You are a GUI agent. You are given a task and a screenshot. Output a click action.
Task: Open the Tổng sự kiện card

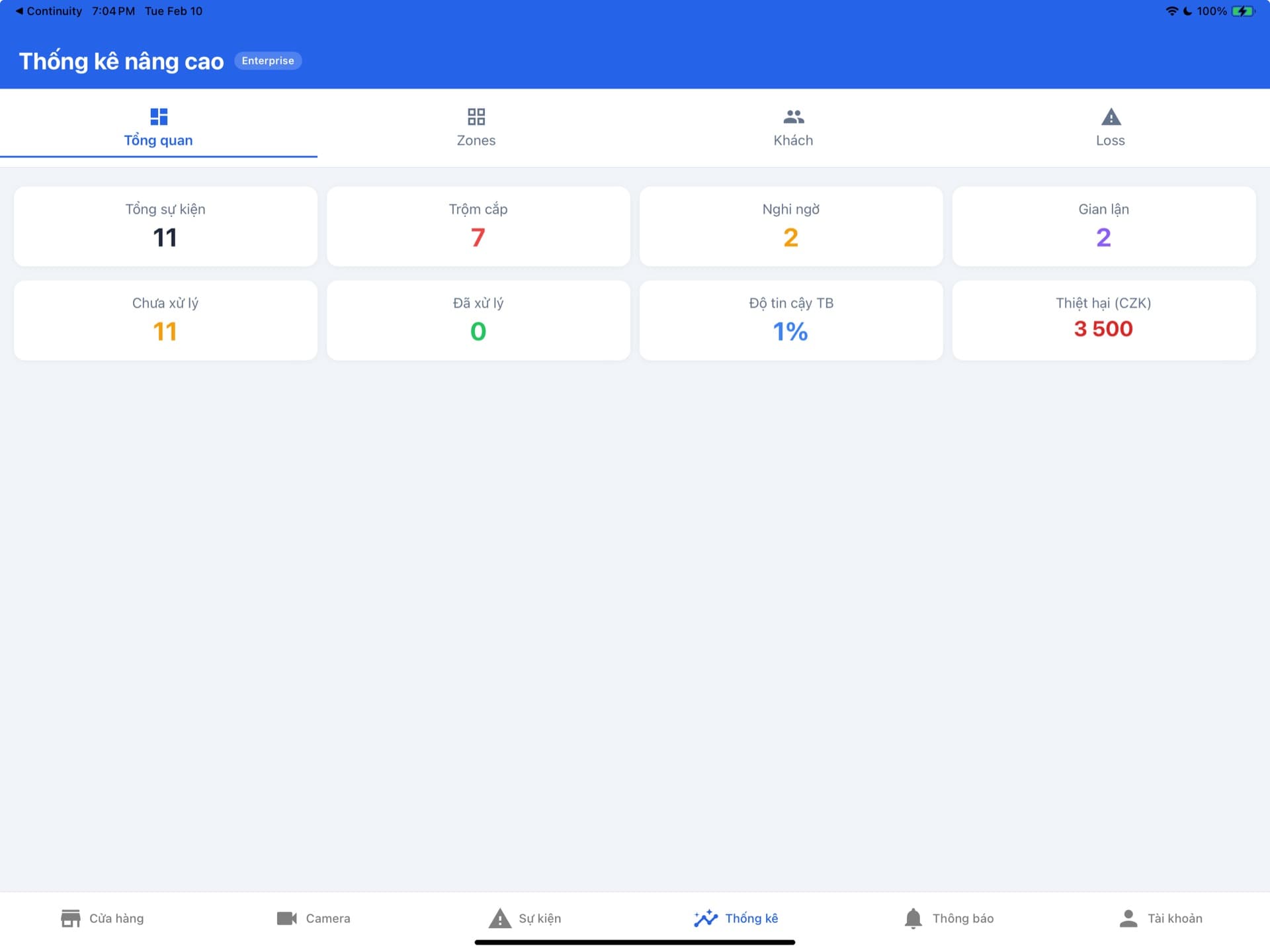(x=165, y=226)
